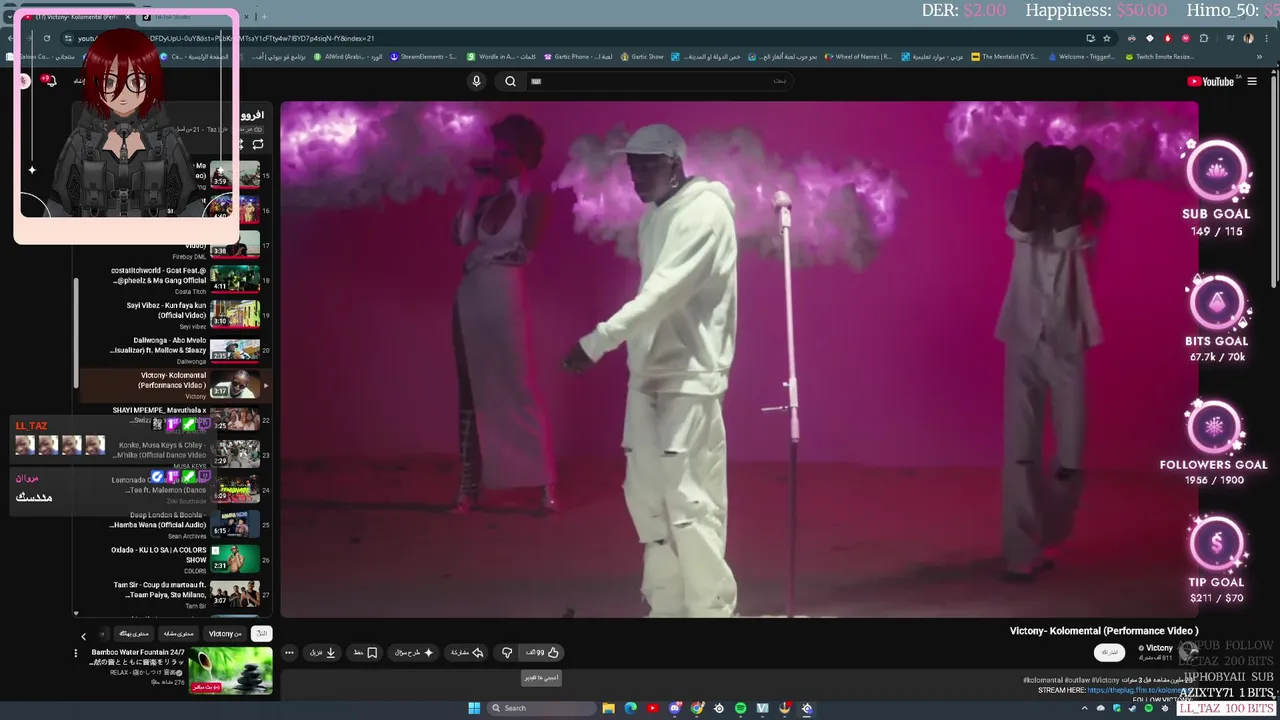Viewport: 1280px width, 720px height.
Task: Open options for Bamboo Water Fountain video
Action: 75,653
